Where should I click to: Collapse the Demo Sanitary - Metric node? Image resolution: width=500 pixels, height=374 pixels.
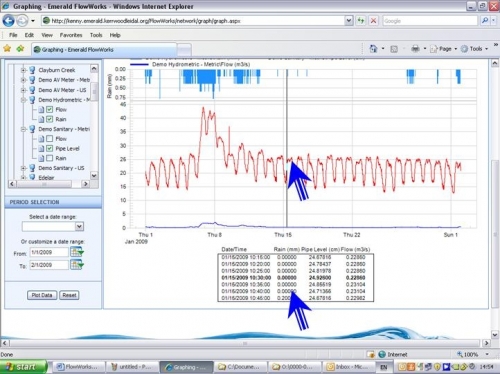pyautogui.click(x=23, y=129)
